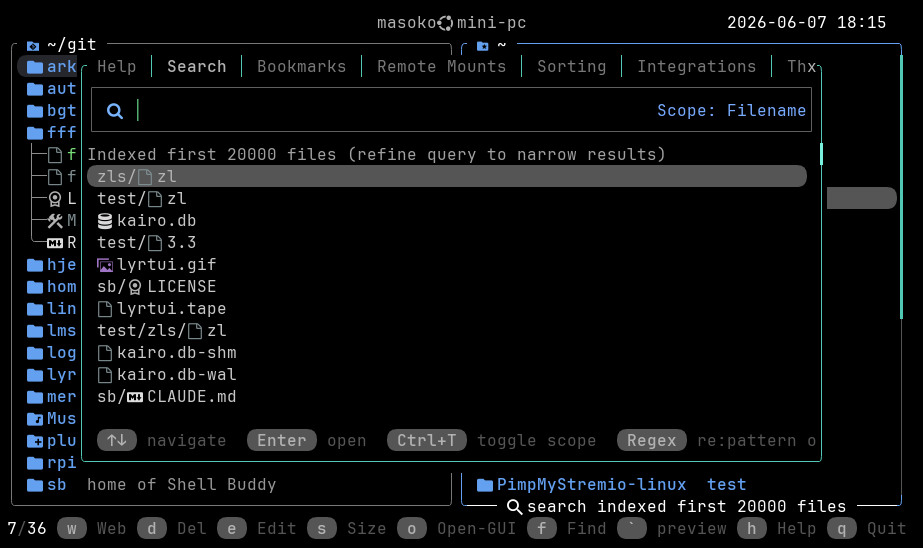Click the license icon next to sb/ LICENSE
The height and width of the screenshot is (548, 923).
tap(135, 287)
